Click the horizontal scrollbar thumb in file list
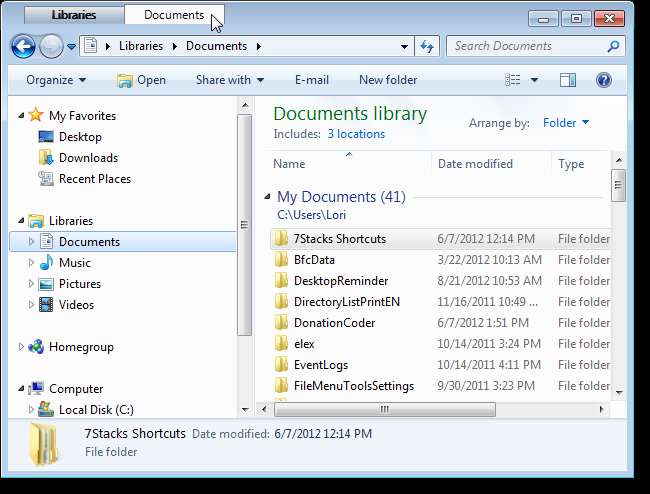Screen dimensions: 650x494 tap(385, 409)
